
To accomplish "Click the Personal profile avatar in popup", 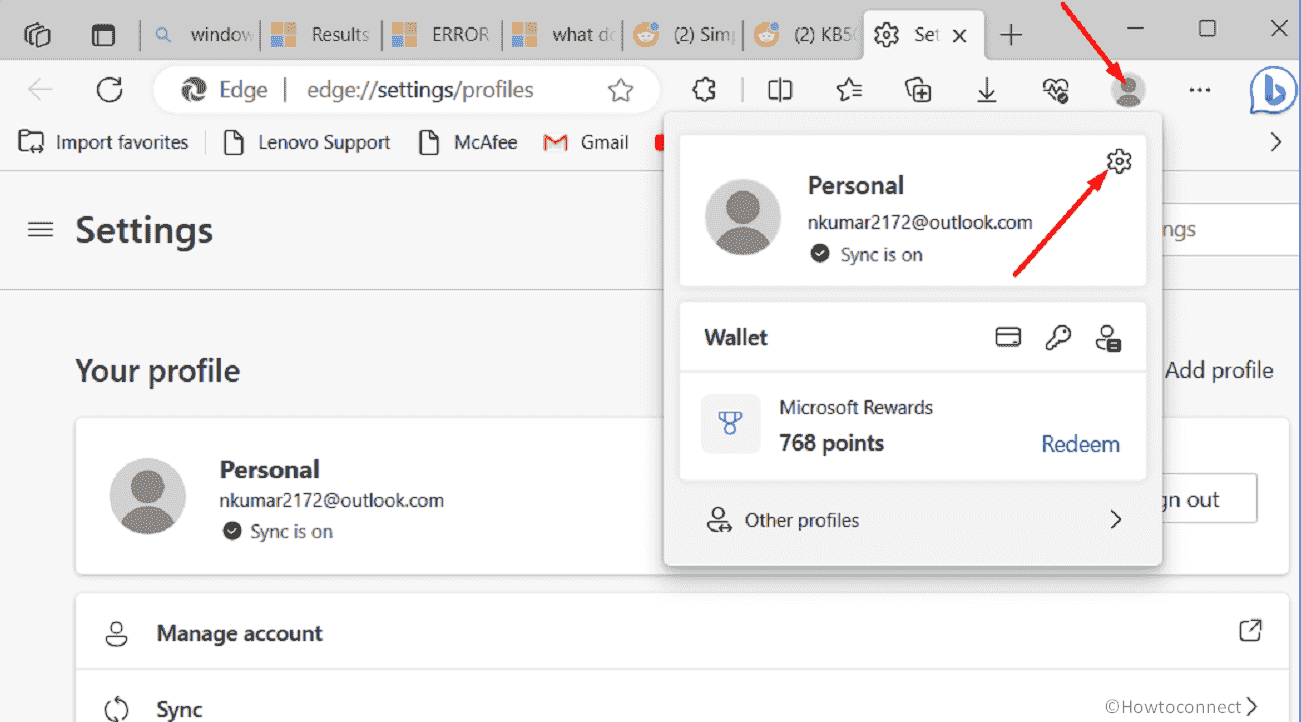I will point(743,216).
